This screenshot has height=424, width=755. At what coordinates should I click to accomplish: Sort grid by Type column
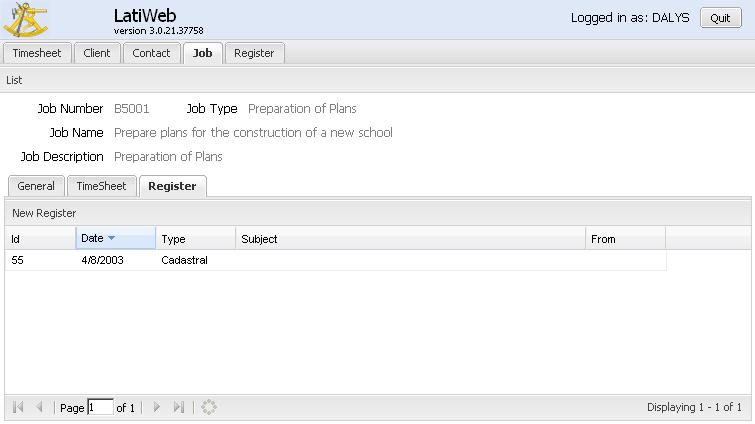coord(195,239)
